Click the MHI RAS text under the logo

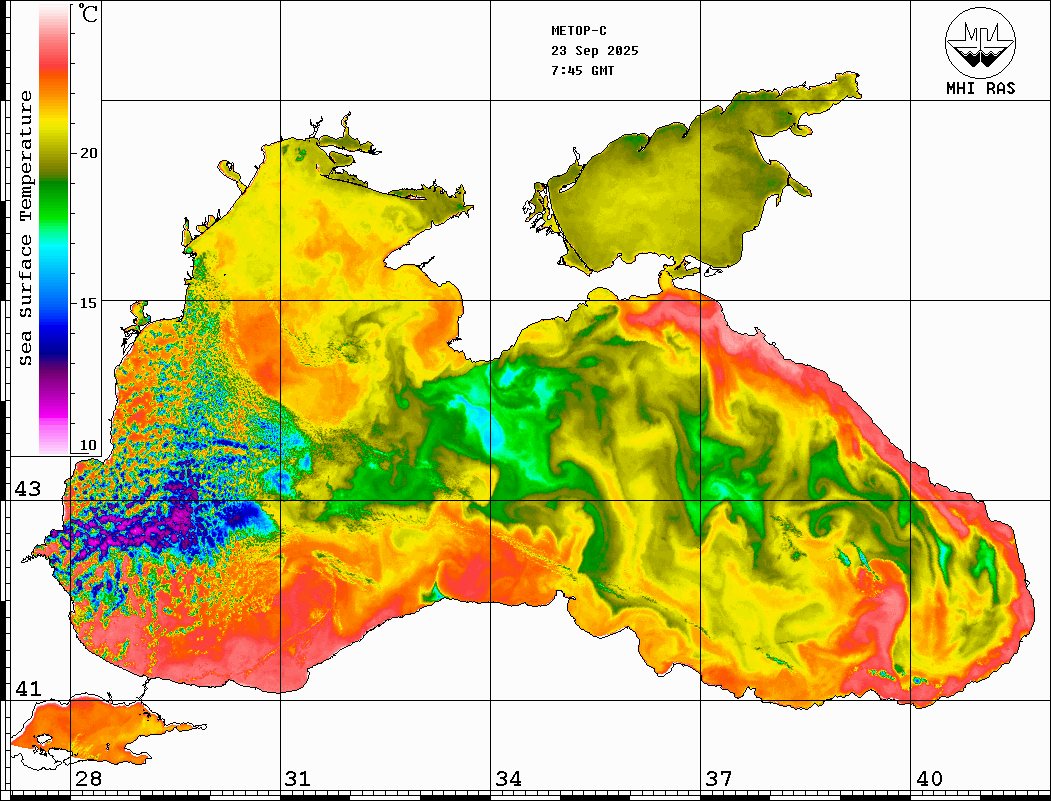click(x=980, y=88)
